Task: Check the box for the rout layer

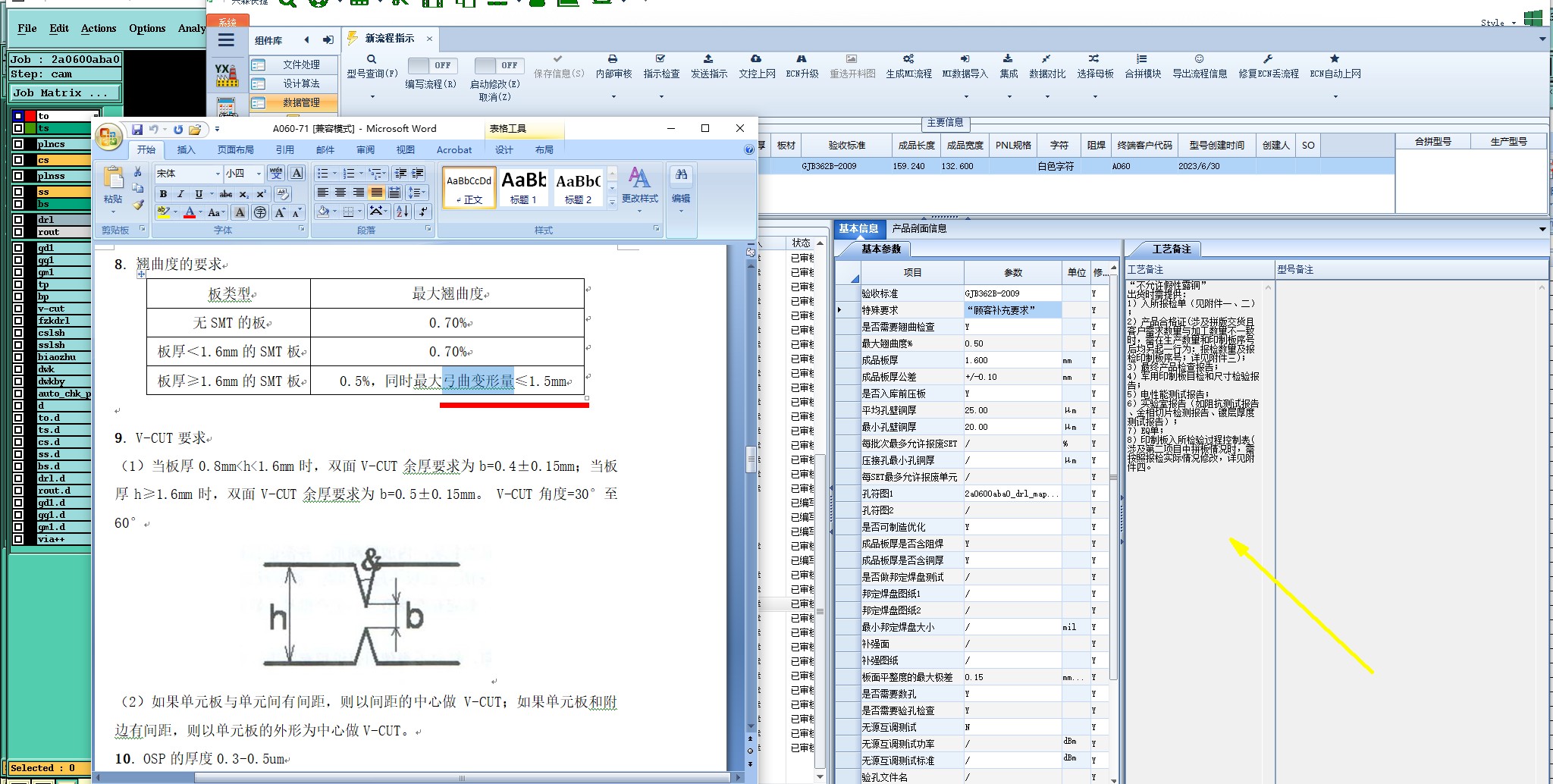Action: [18, 232]
